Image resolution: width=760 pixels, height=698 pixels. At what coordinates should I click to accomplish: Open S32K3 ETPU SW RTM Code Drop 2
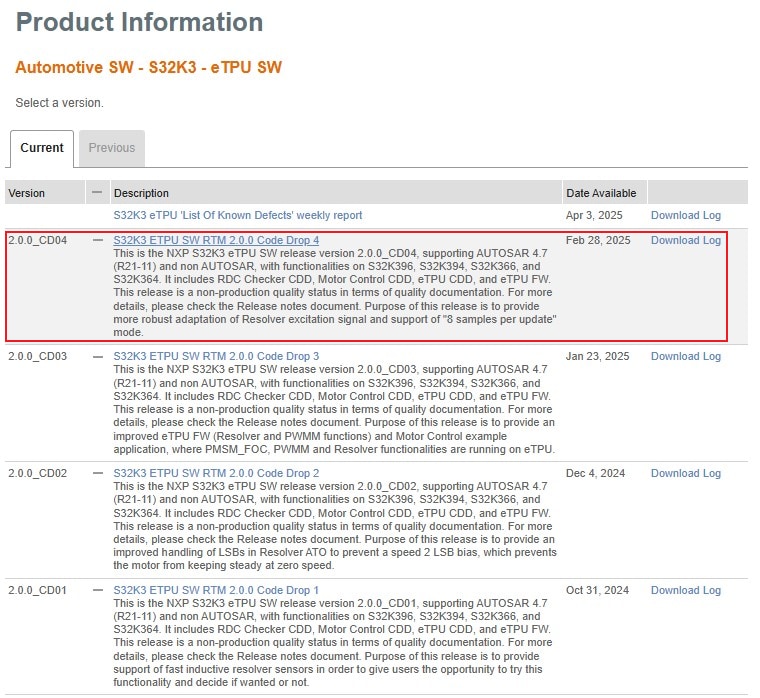pos(216,473)
